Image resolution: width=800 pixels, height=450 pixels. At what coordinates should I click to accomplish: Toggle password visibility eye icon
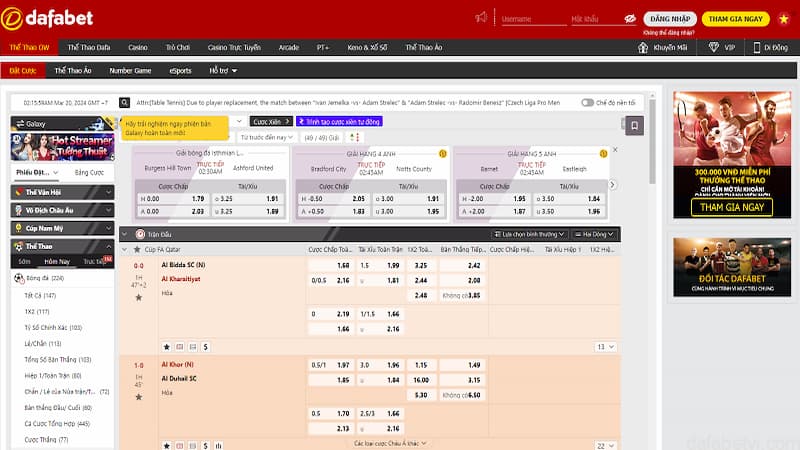[x=631, y=18]
